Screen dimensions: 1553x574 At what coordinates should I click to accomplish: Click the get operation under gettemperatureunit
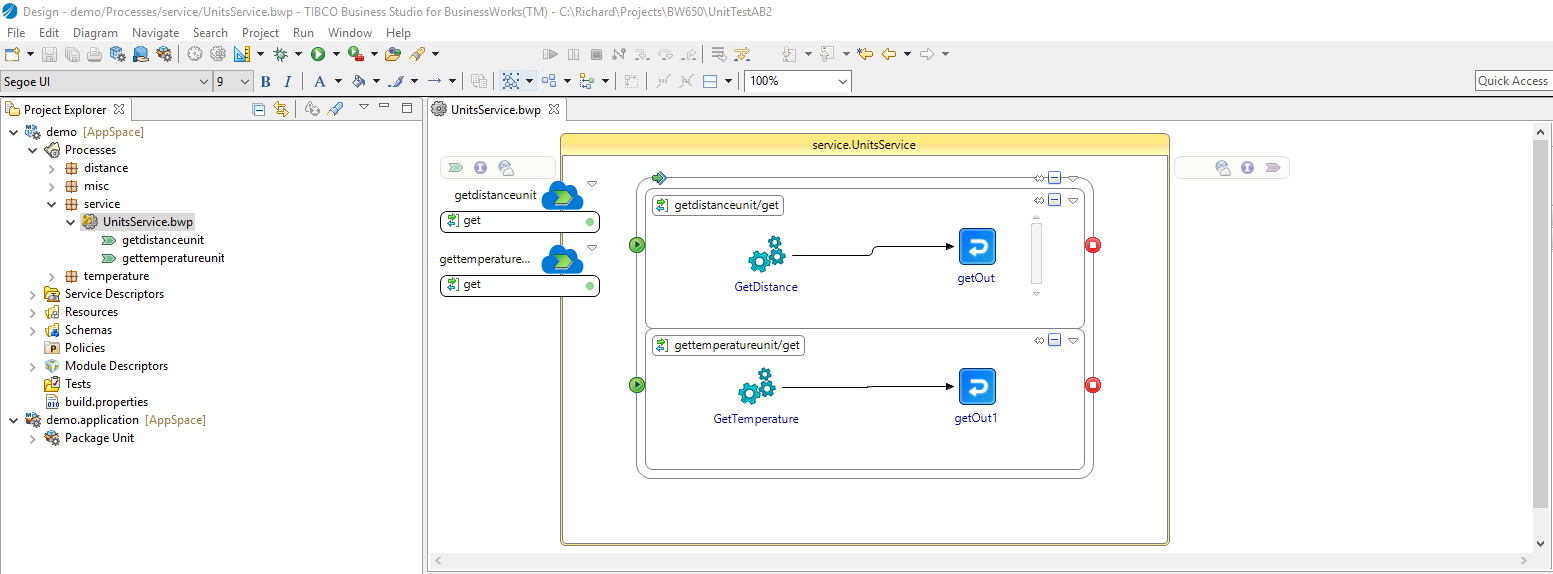coord(520,285)
